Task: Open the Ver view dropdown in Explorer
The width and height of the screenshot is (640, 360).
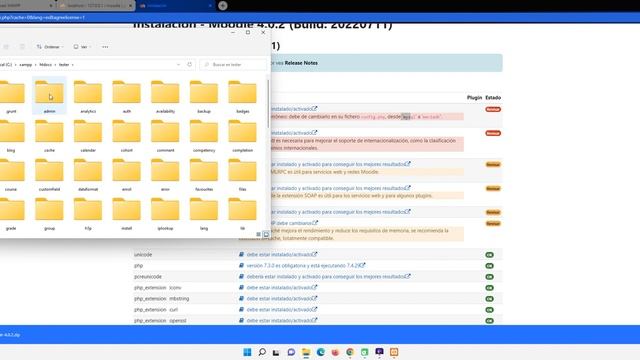Action: (x=82, y=47)
